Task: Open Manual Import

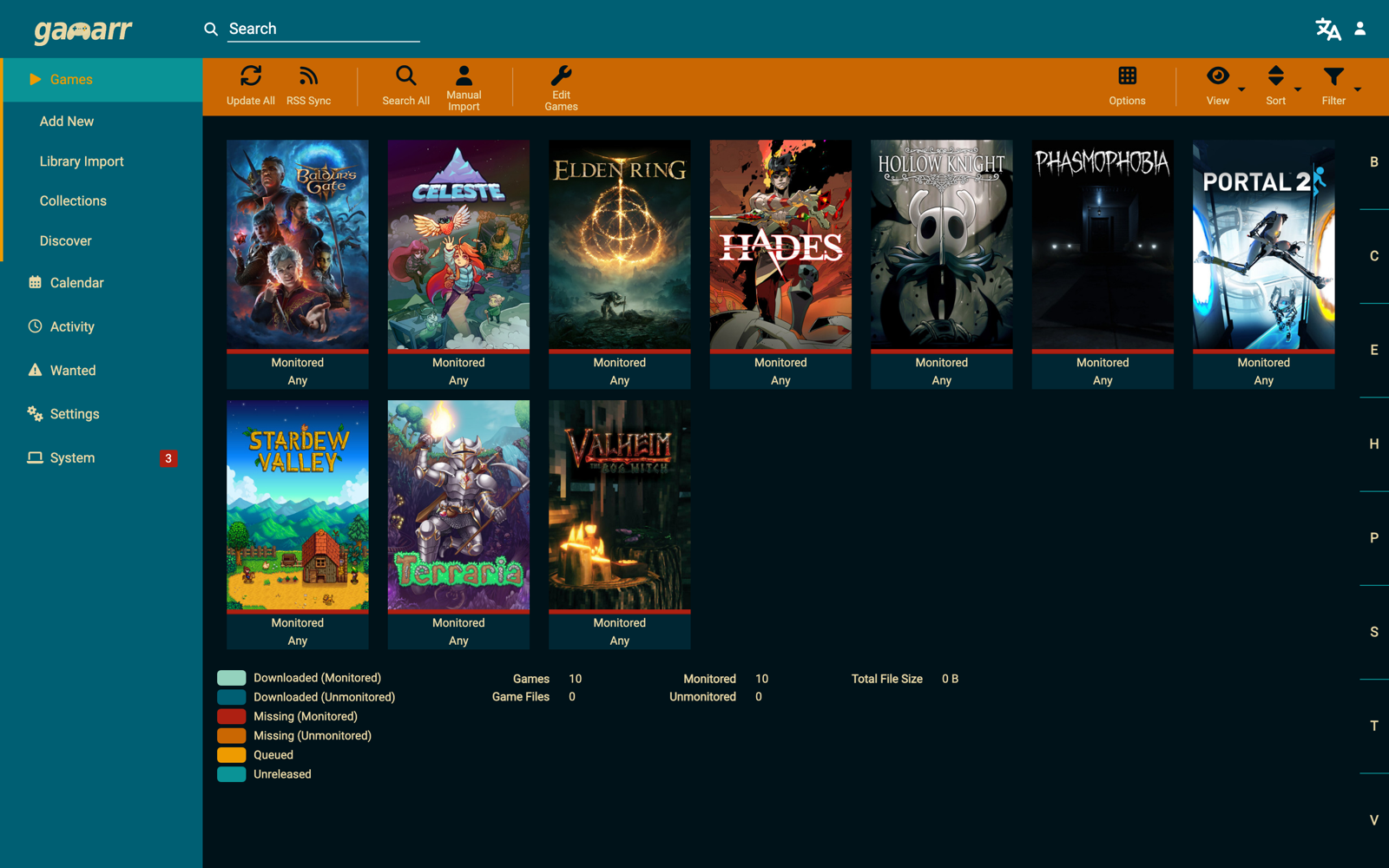Action: (464, 87)
